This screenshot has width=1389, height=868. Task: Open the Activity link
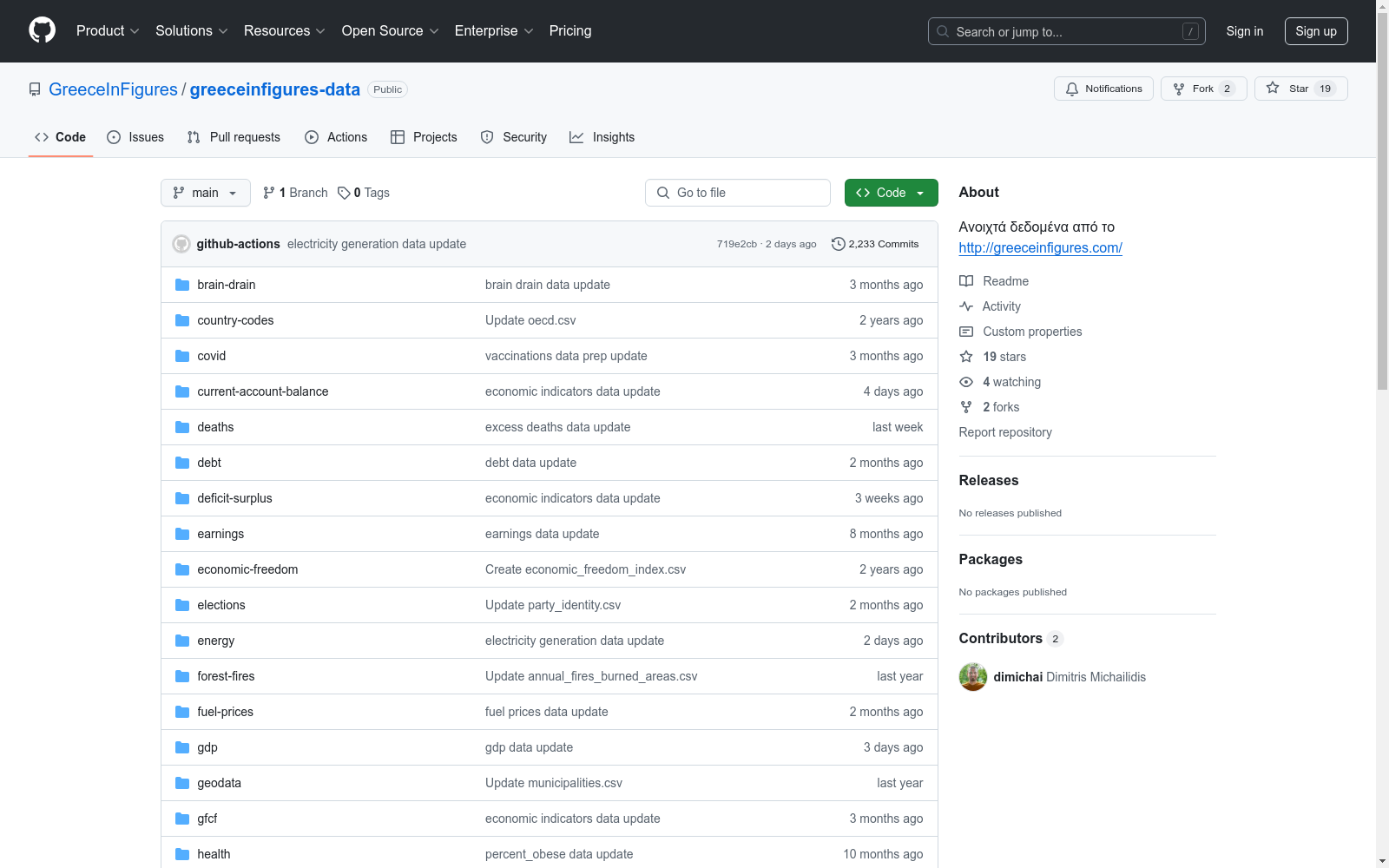(990, 306)
